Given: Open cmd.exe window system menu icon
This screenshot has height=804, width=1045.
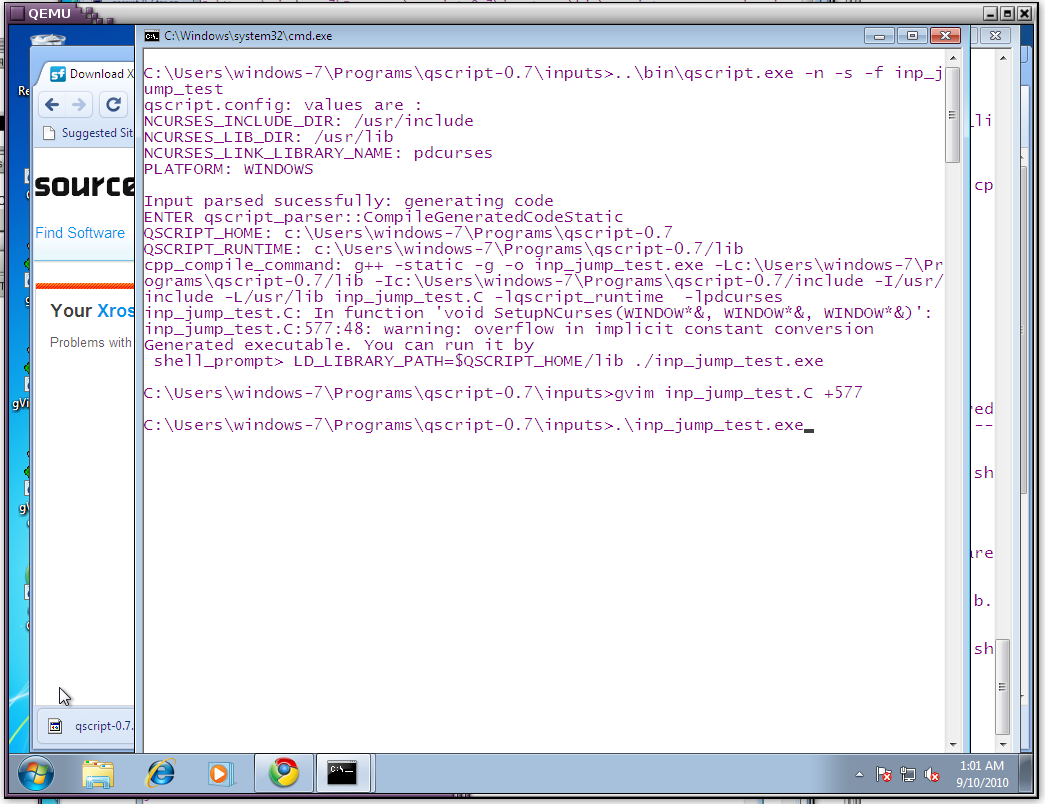Looking at the screenshot, I should tap(151, 36).
